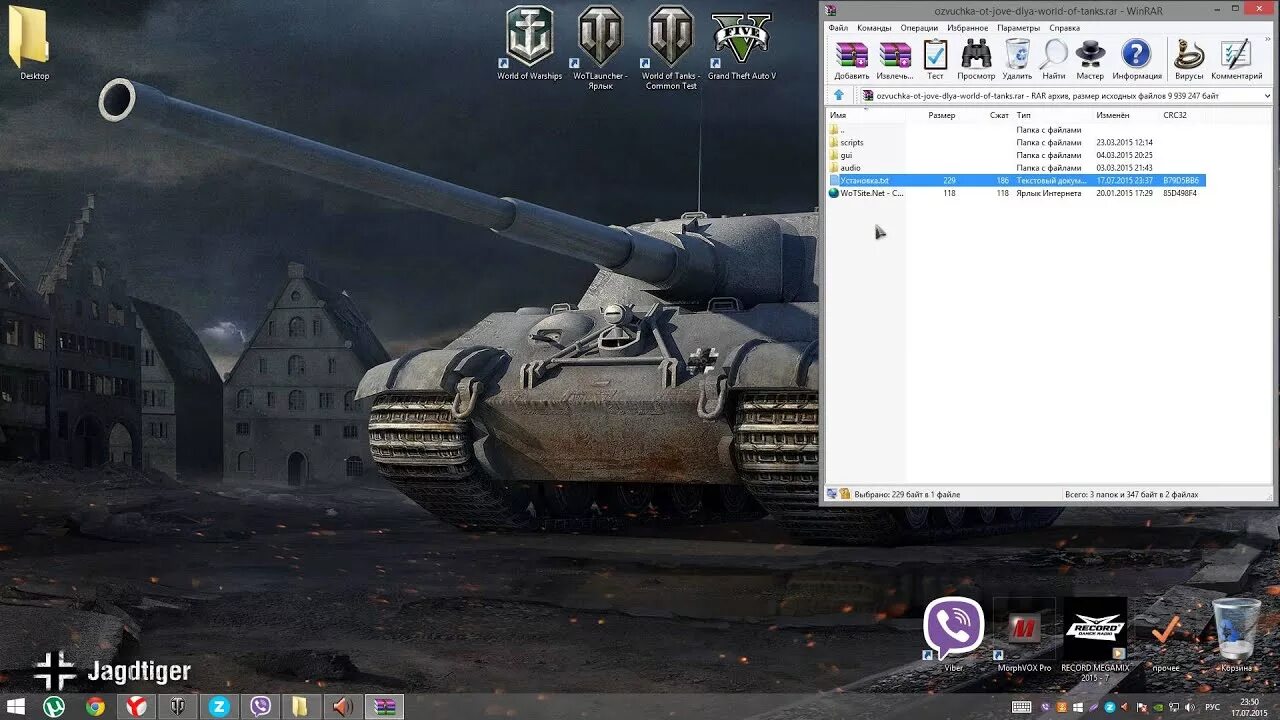Open the Операции menu

[919, 28]
